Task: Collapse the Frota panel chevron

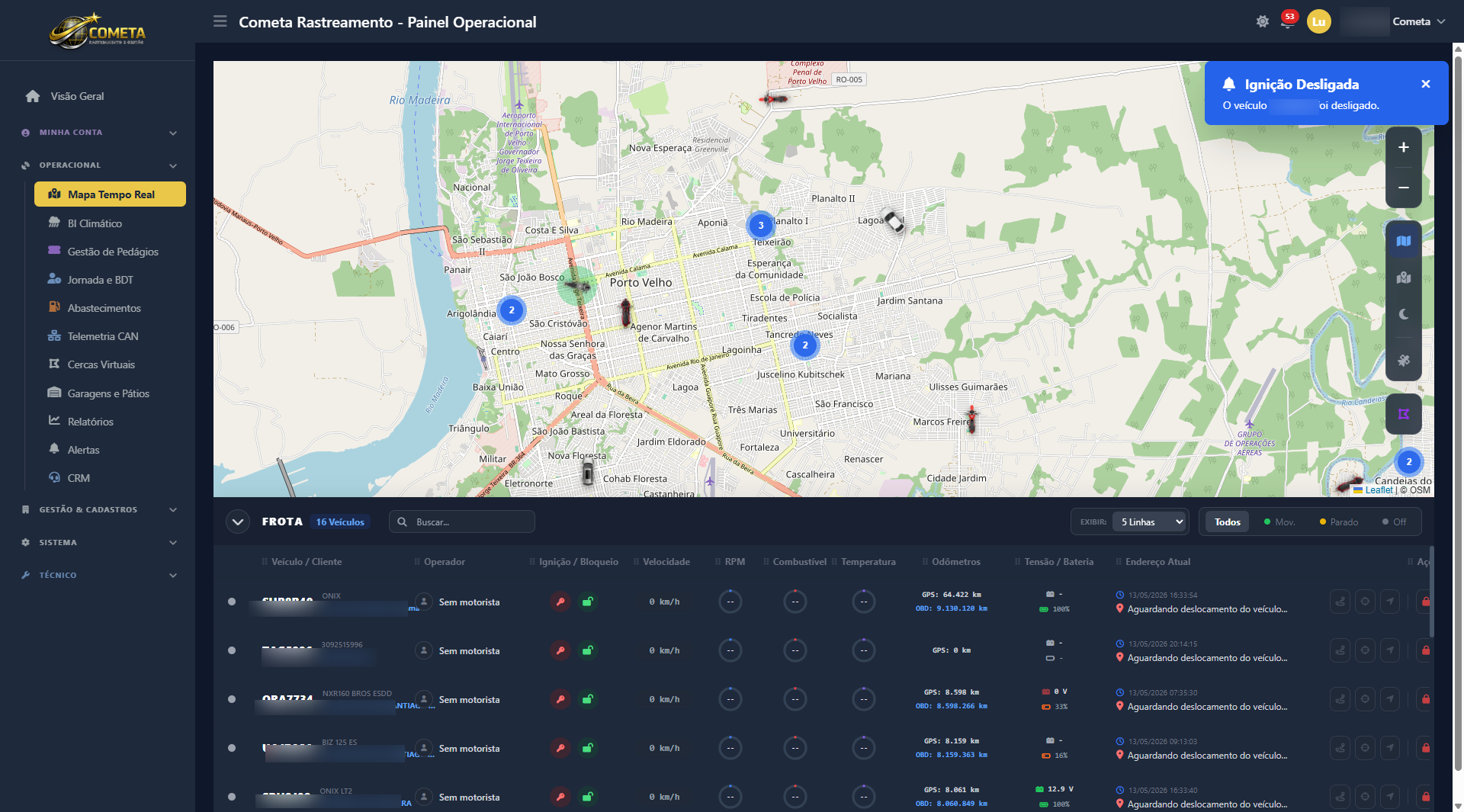Action: 238,522
